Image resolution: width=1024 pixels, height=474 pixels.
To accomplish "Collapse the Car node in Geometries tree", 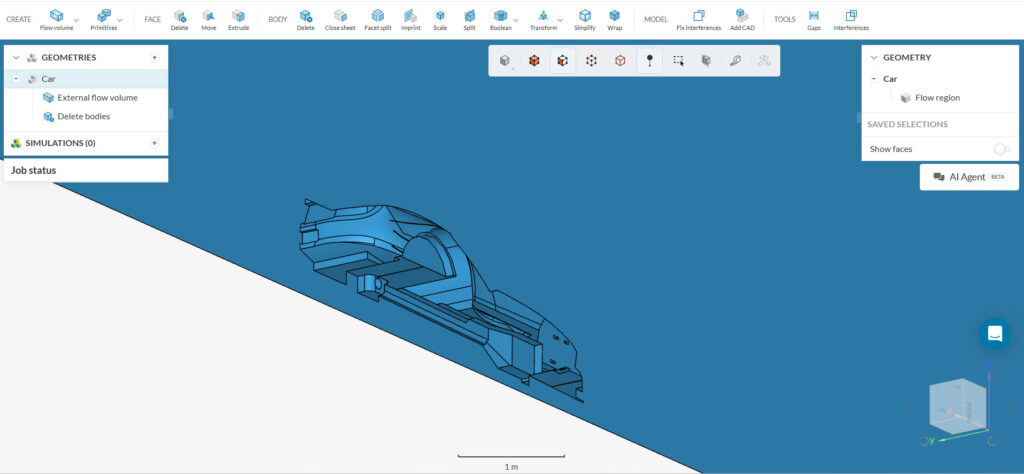I will click(17, 79).
